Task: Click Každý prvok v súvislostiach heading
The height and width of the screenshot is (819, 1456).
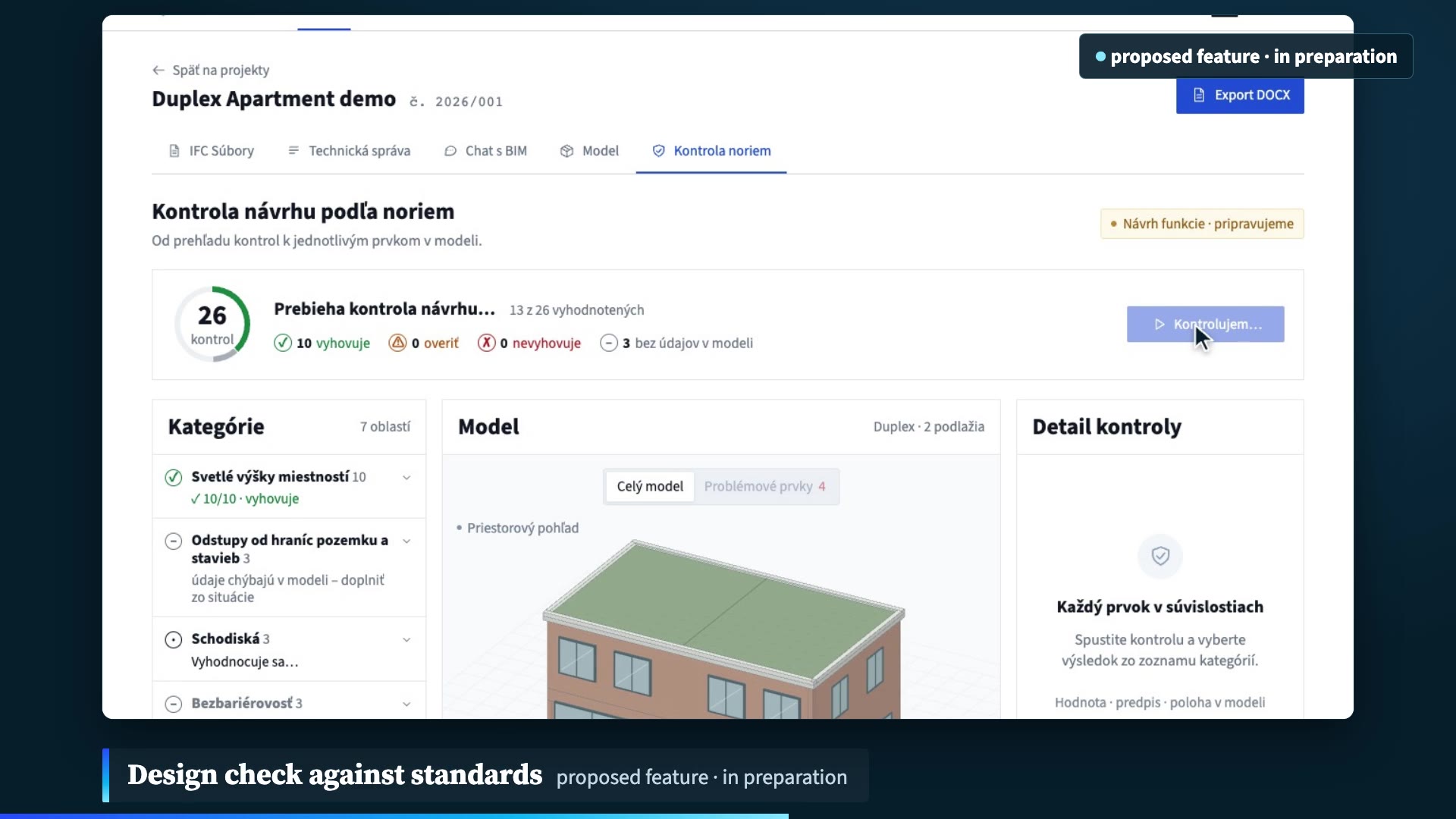Action: point(1160,607)
